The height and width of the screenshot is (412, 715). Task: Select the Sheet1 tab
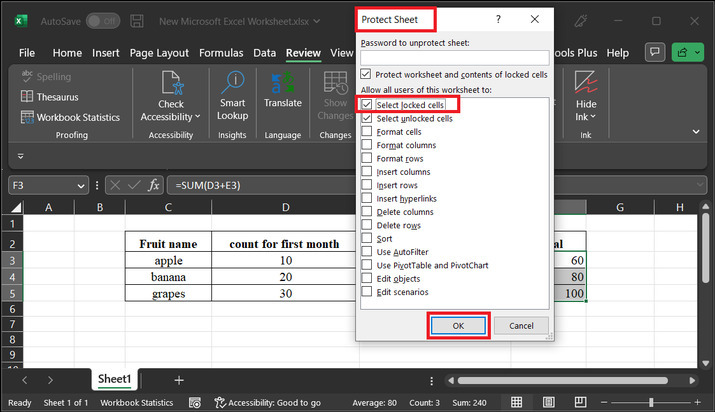tap(114, 379)
